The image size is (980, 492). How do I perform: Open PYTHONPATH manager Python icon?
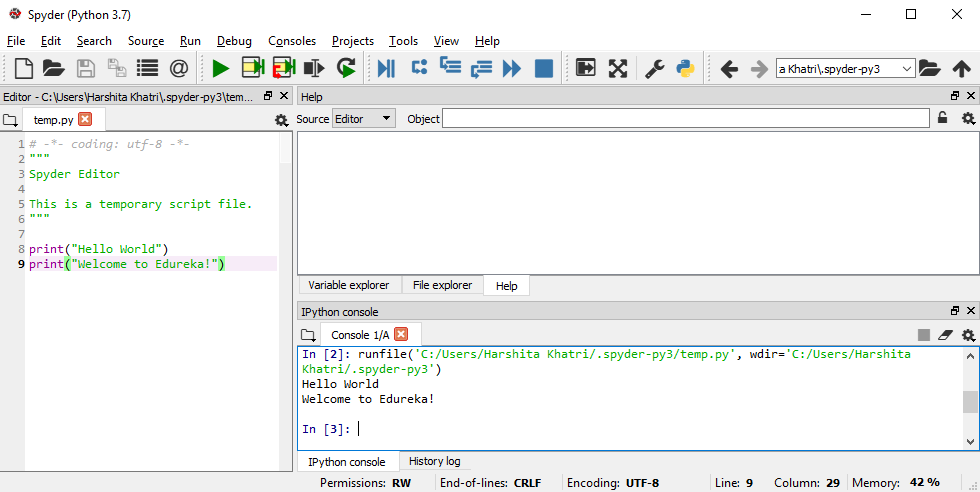click(x=686, y=68)
